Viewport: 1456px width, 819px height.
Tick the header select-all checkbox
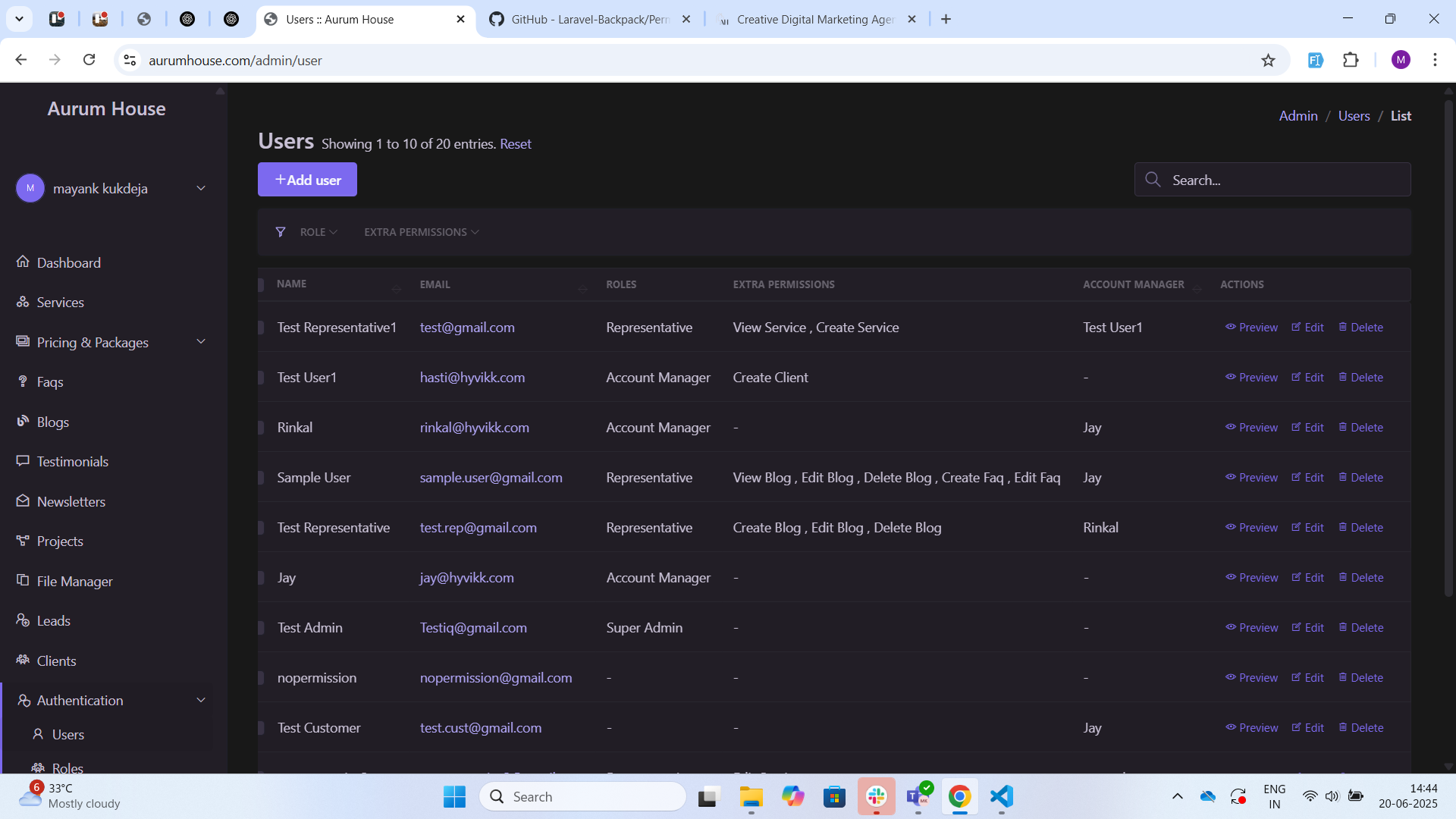coord(261,284)
